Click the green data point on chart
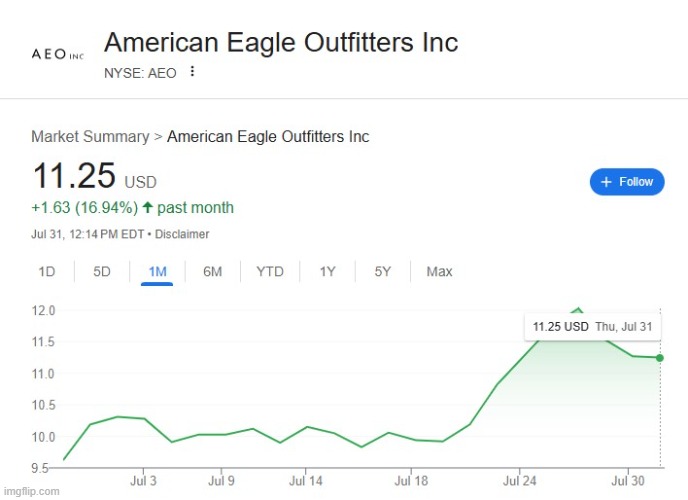The image size is (688, 500). (x=659, y=358)
